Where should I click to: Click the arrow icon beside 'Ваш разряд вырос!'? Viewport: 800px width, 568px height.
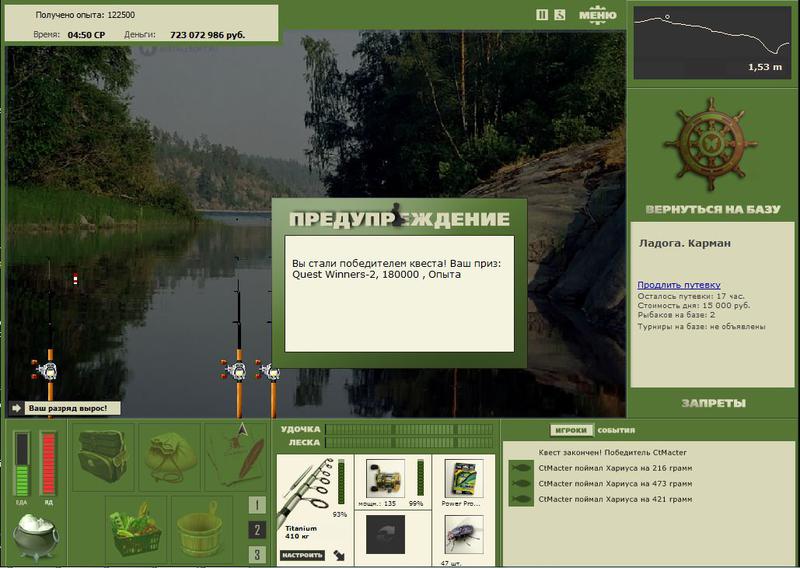tap(16, 408)
